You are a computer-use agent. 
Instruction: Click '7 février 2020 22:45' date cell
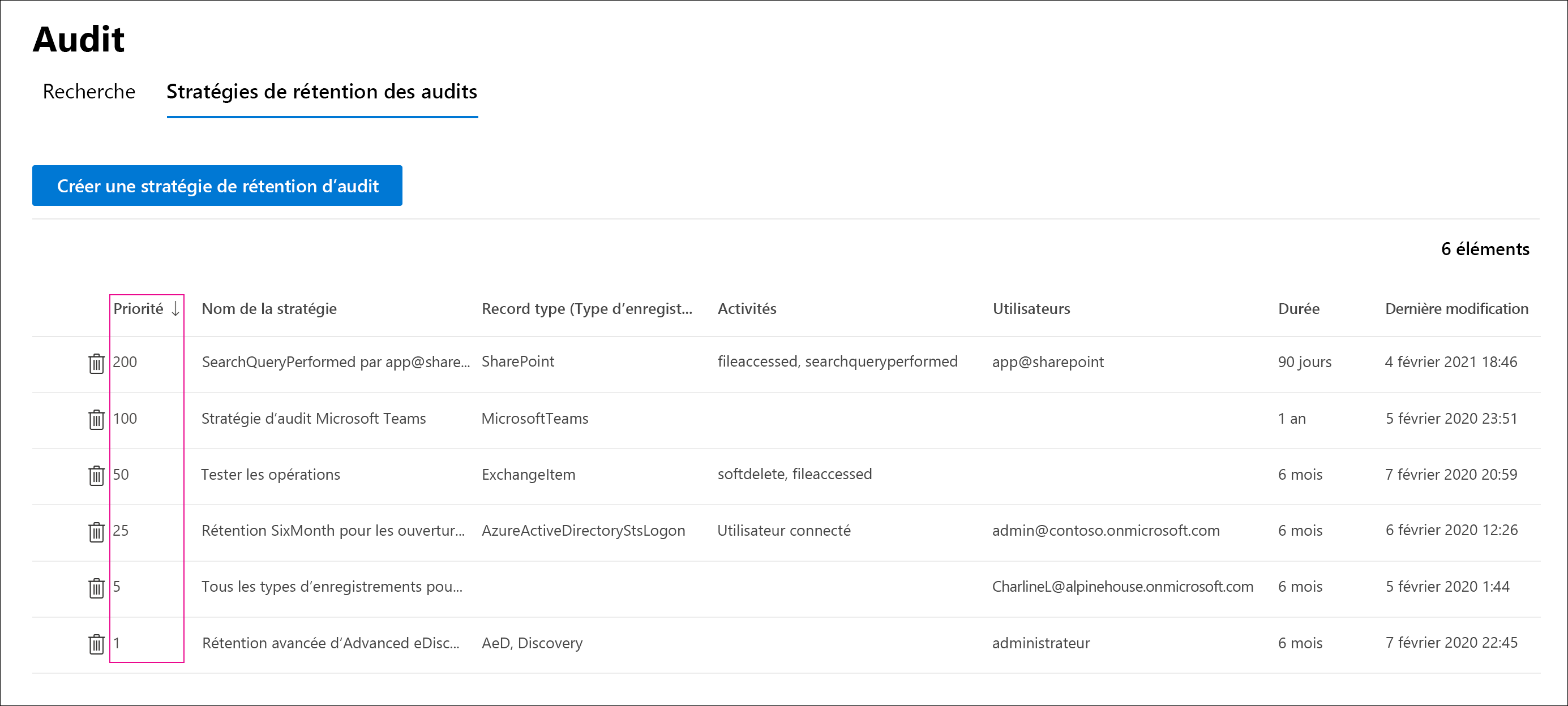click(1451, 642)
